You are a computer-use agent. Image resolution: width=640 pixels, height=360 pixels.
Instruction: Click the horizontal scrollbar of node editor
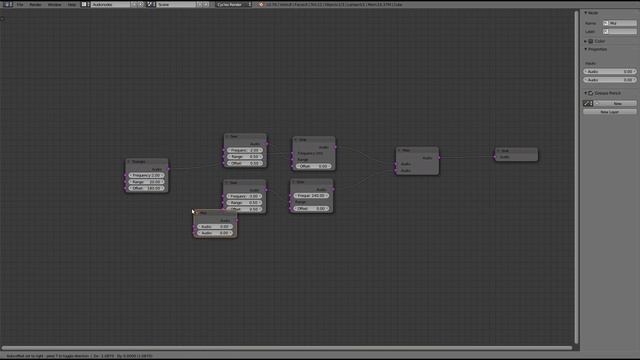[x=287, y=348]
